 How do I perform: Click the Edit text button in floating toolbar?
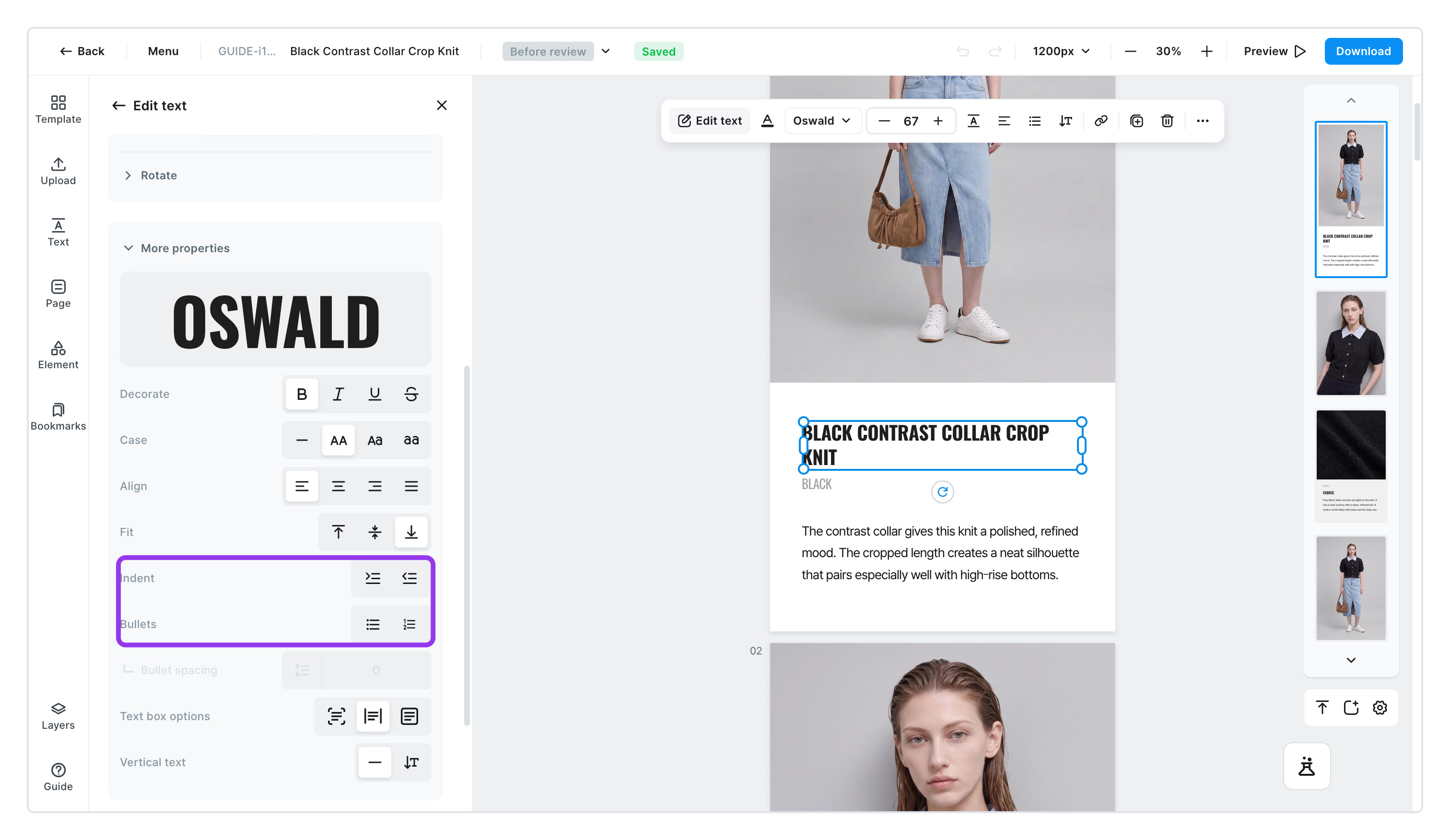pos(710,121)
